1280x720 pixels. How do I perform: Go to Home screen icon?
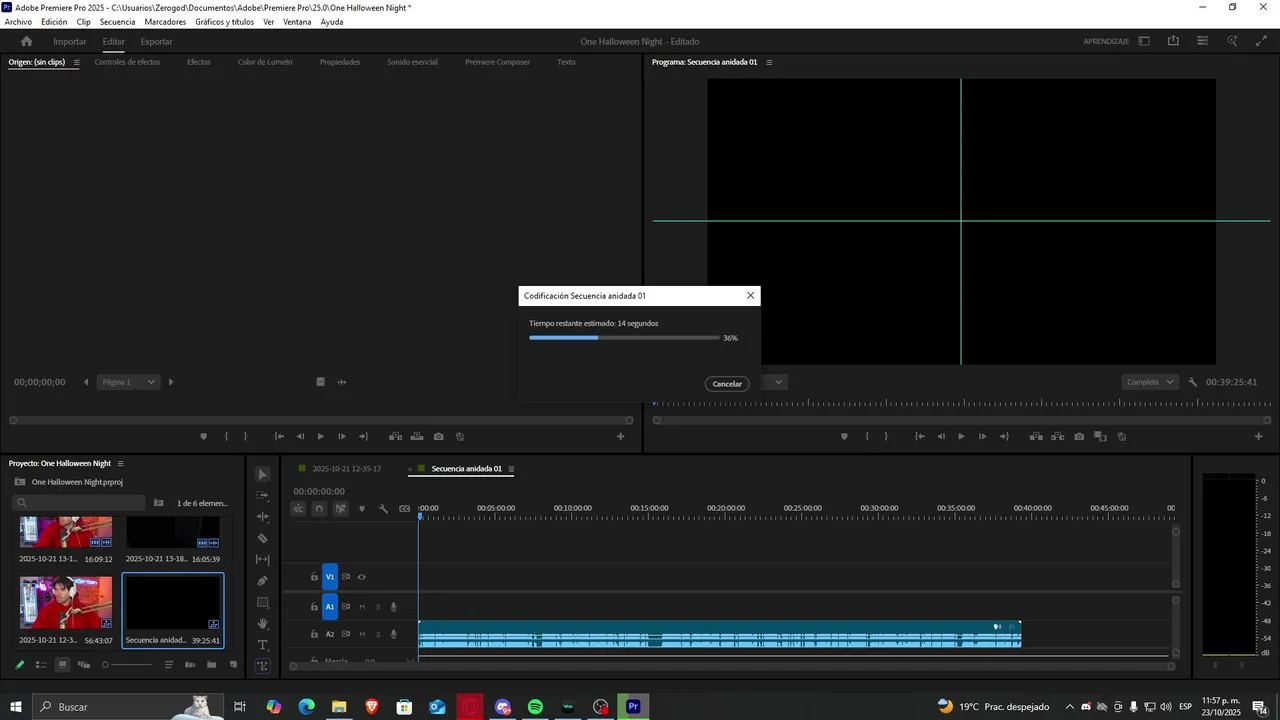(x=27, y=41)
